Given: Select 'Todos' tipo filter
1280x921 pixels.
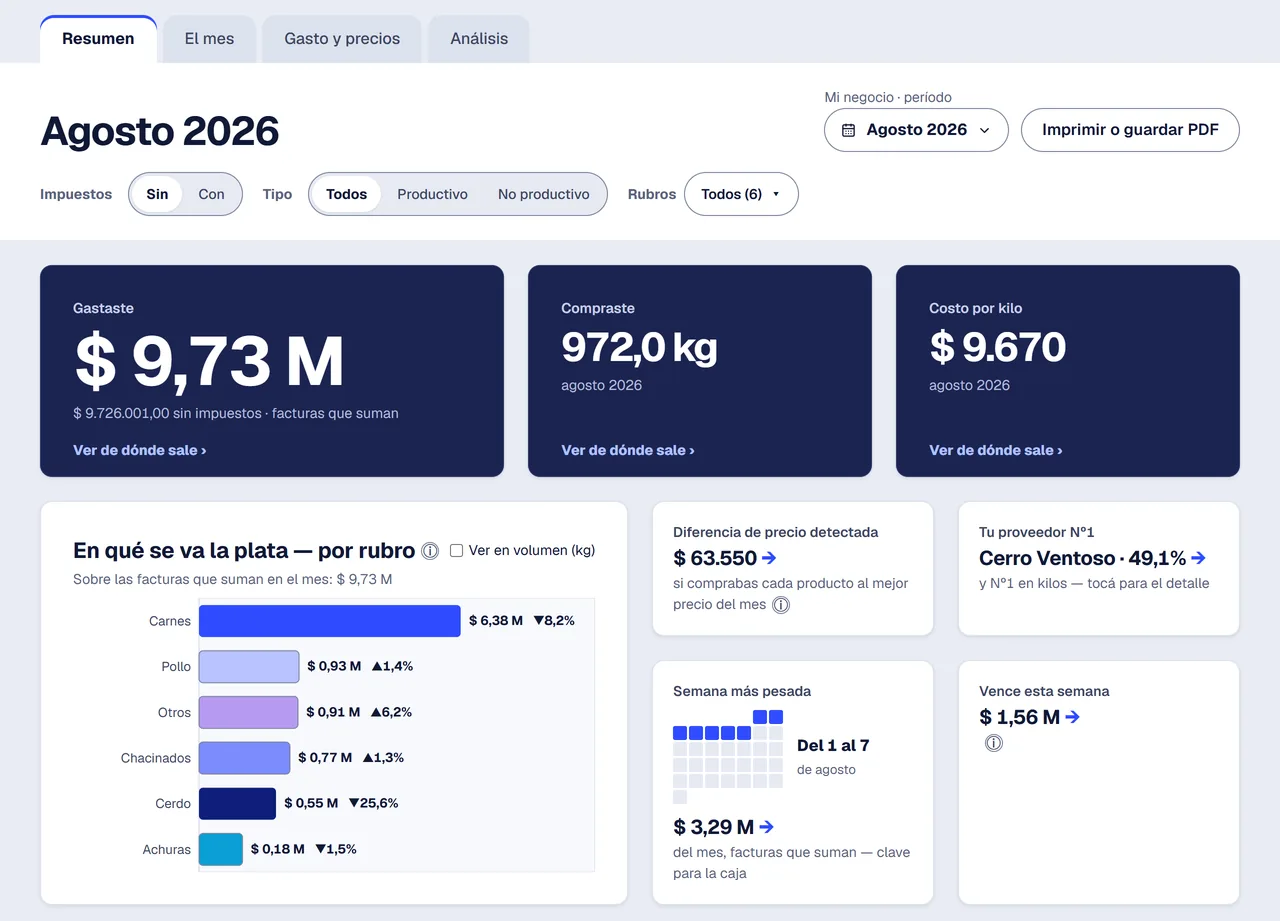Looking at the screenshot, I should (x=346, y=194).
